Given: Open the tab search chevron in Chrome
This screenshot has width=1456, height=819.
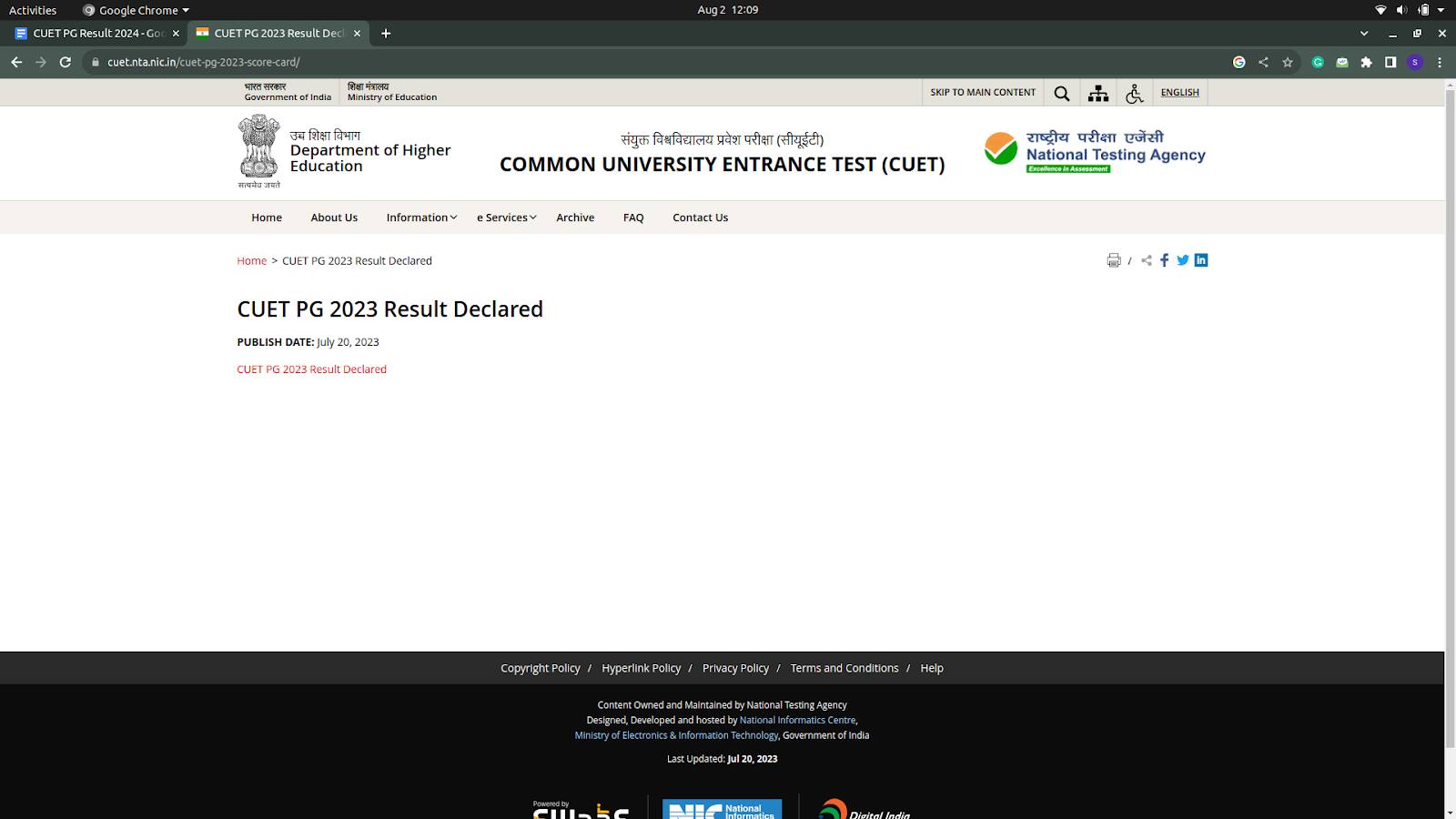Looking at the screenshot, I should click(1364, 33).
